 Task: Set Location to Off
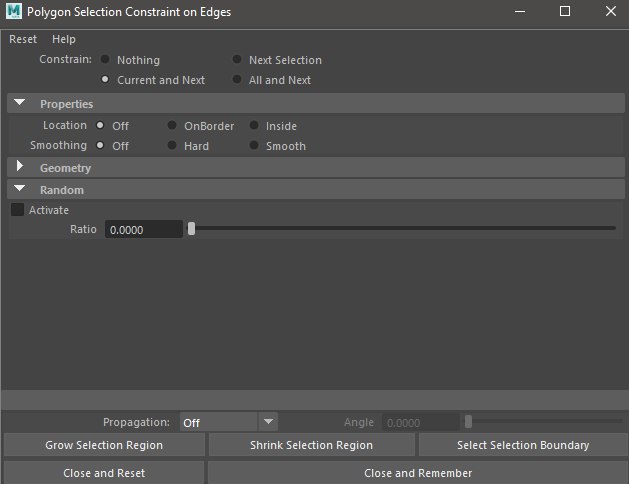100,126
